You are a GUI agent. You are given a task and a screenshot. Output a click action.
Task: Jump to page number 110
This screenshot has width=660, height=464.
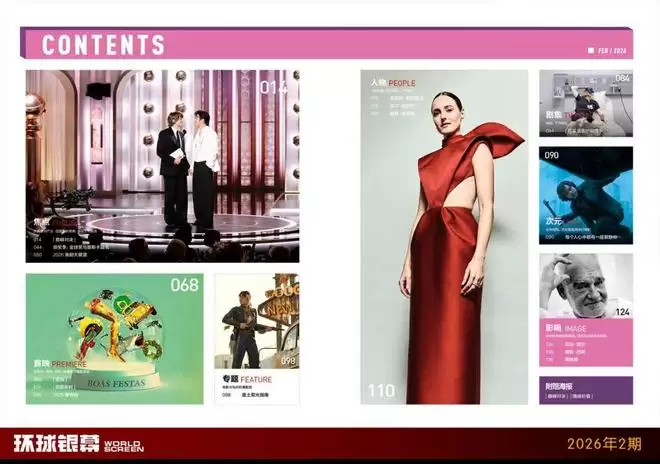coord(381,391)
